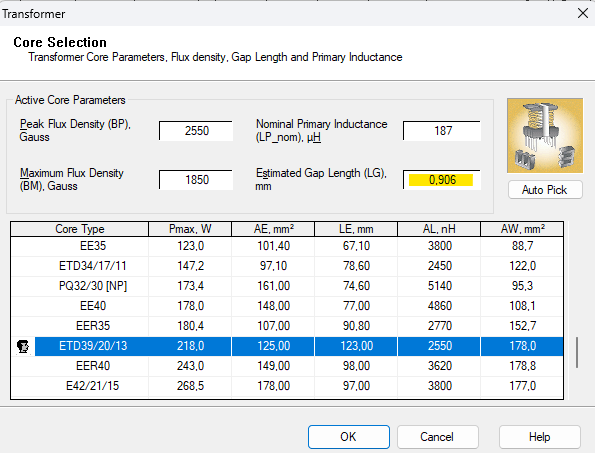The width and height of the screenshot is (595, 453).
Task: Click Pmax value 268,5
Action: tap(190, 386)
